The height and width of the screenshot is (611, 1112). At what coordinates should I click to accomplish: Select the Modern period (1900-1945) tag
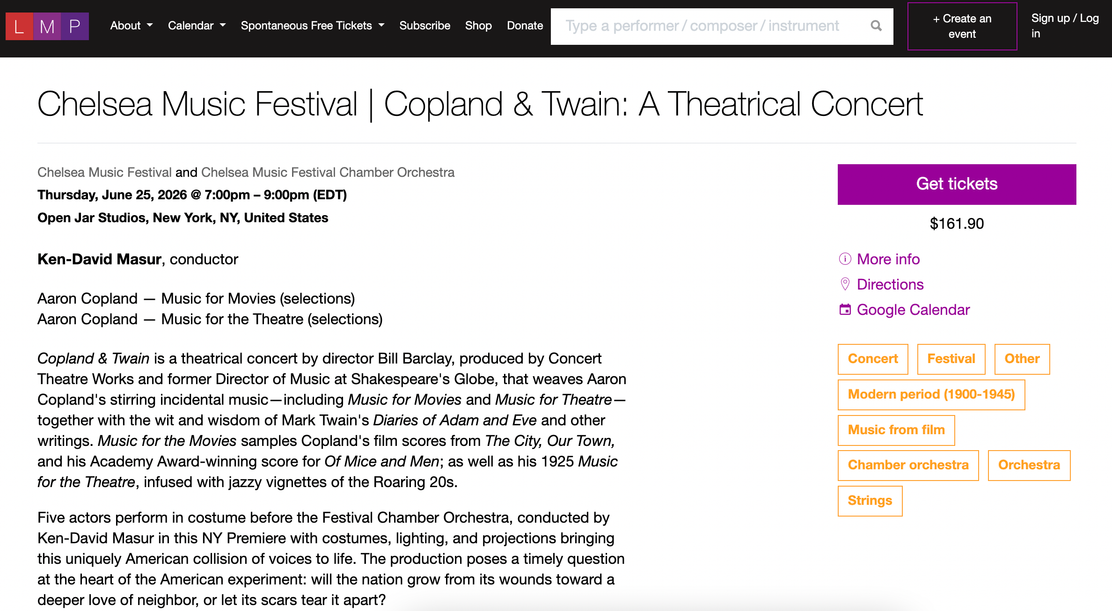[931, 395]
